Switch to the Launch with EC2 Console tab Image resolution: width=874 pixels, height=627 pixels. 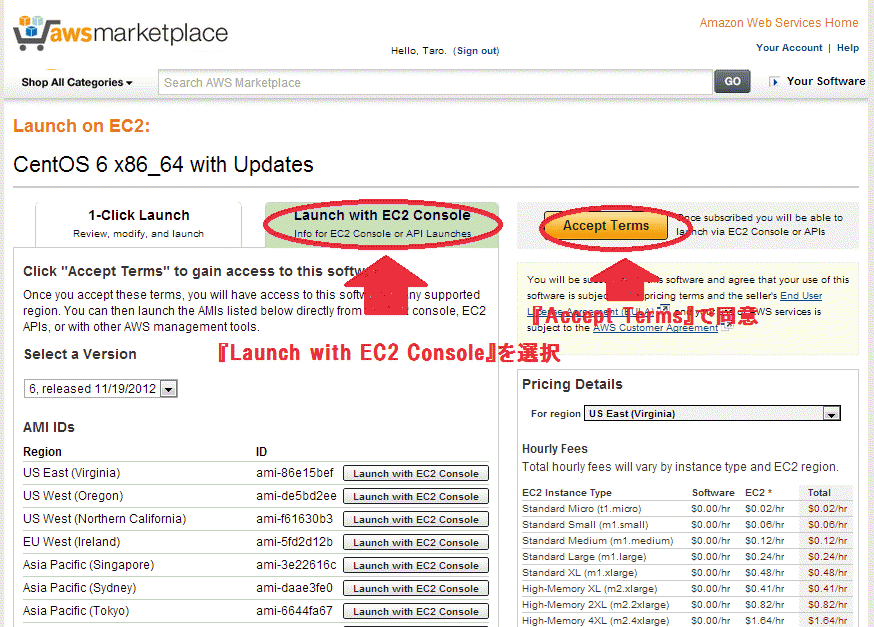[x=382, y=223]
